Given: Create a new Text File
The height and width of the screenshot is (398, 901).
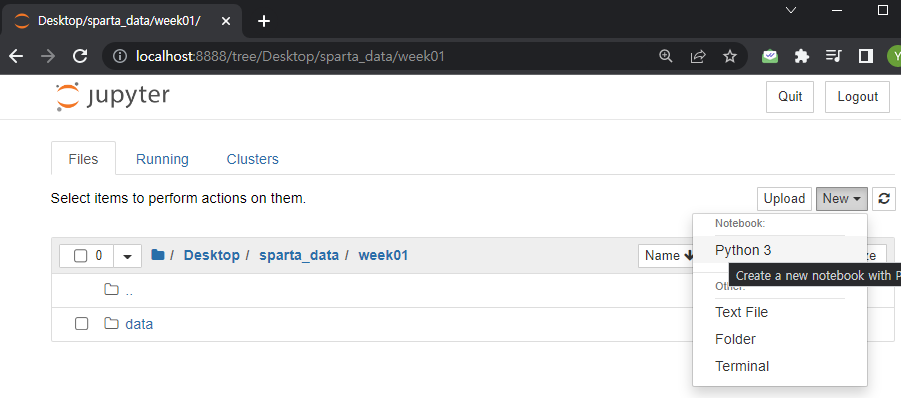Looking at the screenshot, I should click(x=780, y=312).
